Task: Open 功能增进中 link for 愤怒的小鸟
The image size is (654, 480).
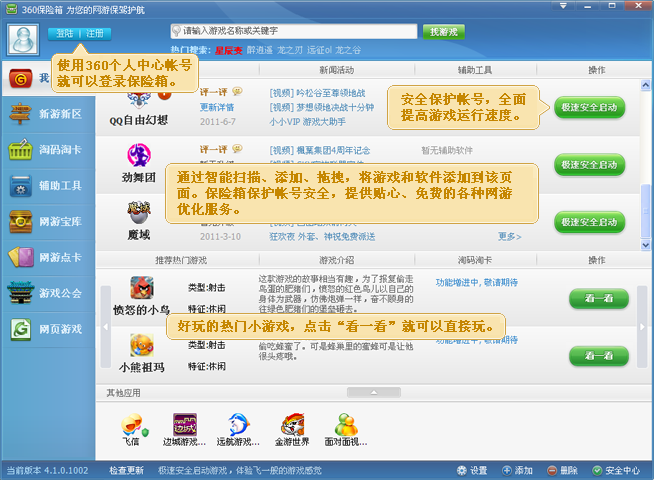Action: 477,283
